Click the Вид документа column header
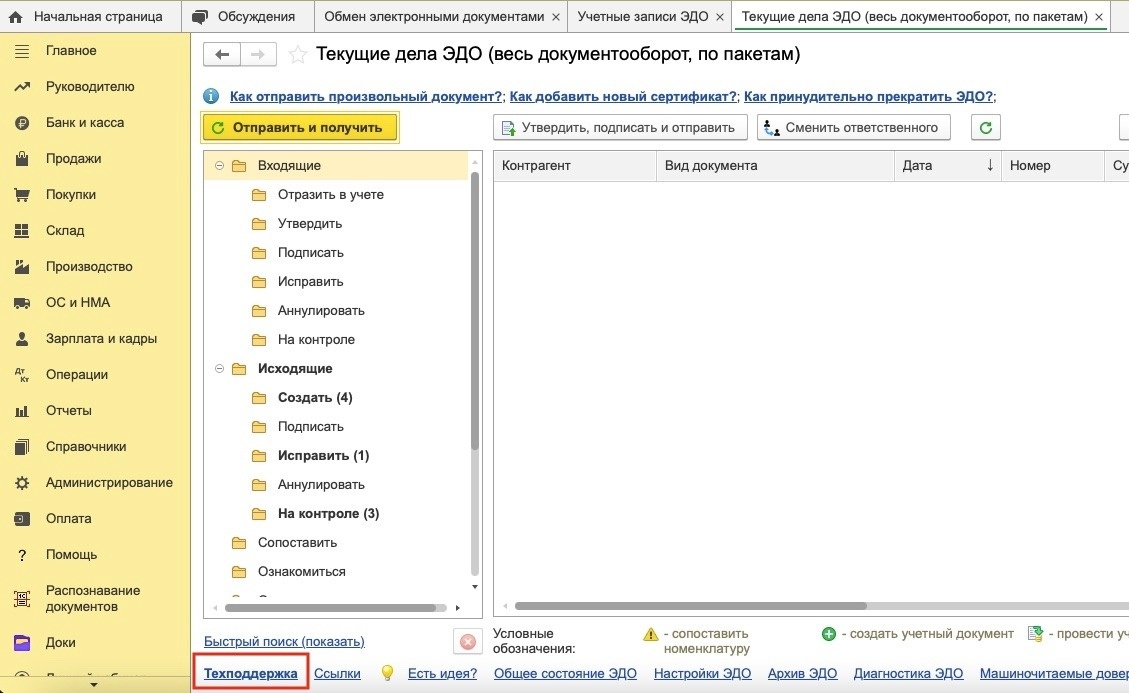This screenshot has width=1129, height=693. 775,166
